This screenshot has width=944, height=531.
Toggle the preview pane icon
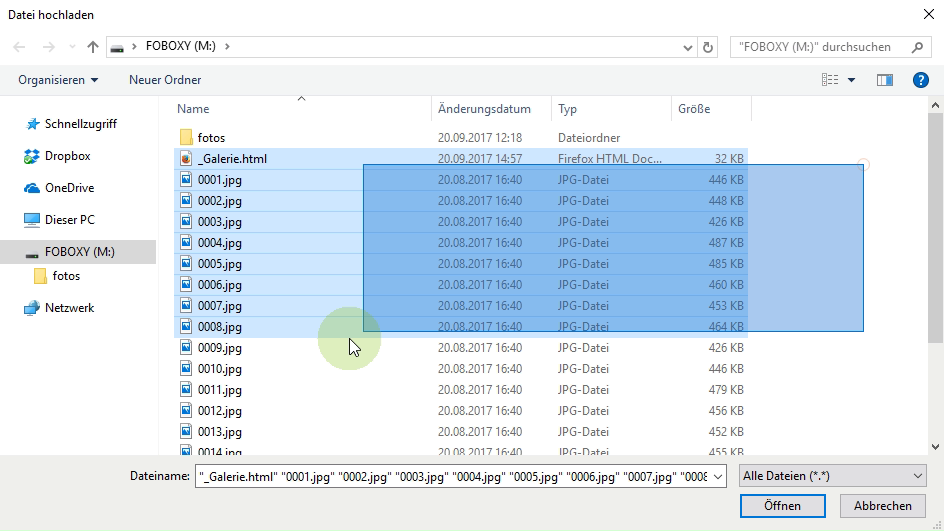coord(884,80)
